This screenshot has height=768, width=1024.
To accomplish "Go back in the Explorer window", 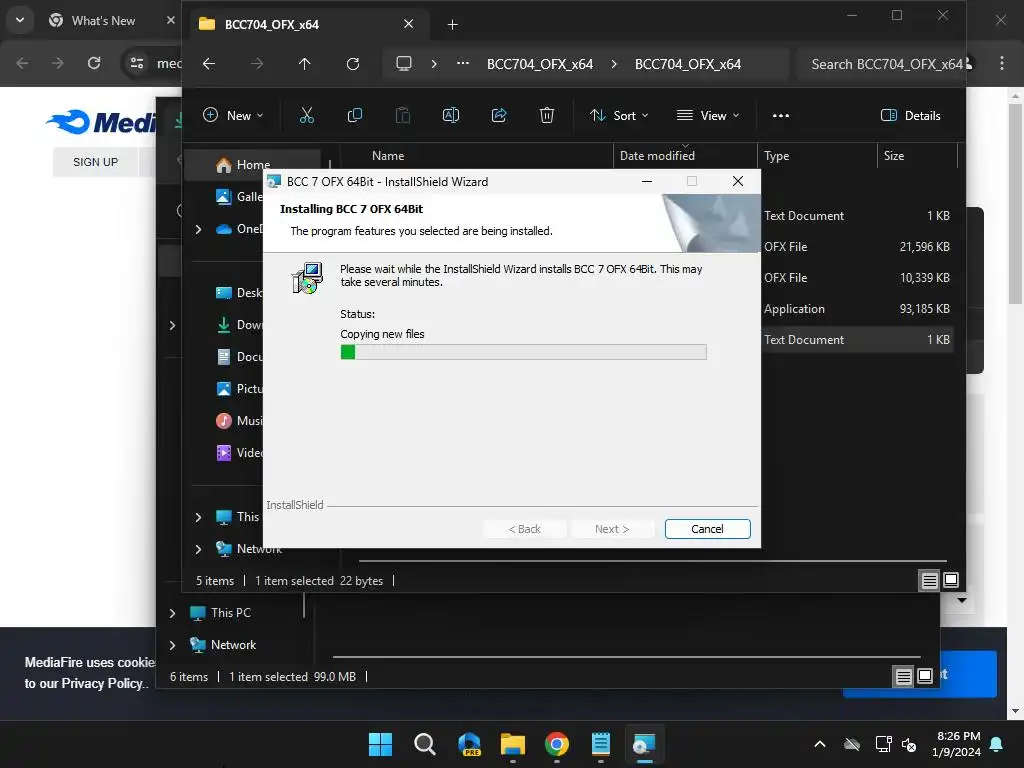I will point(209,64).
